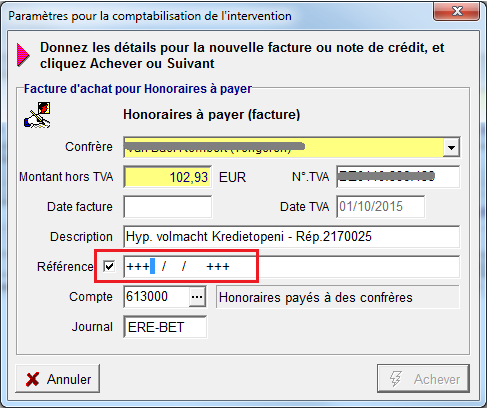Click the Achever button
The width and height of the screenshot is (488, 409).
click(x=423, y=379)
